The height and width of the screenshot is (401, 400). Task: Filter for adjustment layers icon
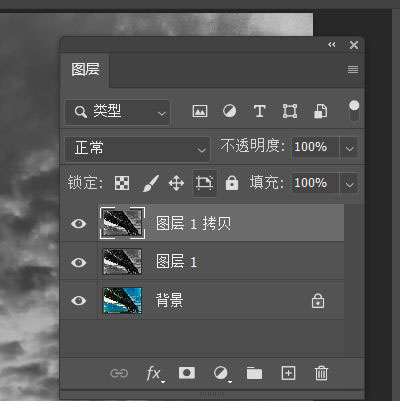tap(229, 111)
